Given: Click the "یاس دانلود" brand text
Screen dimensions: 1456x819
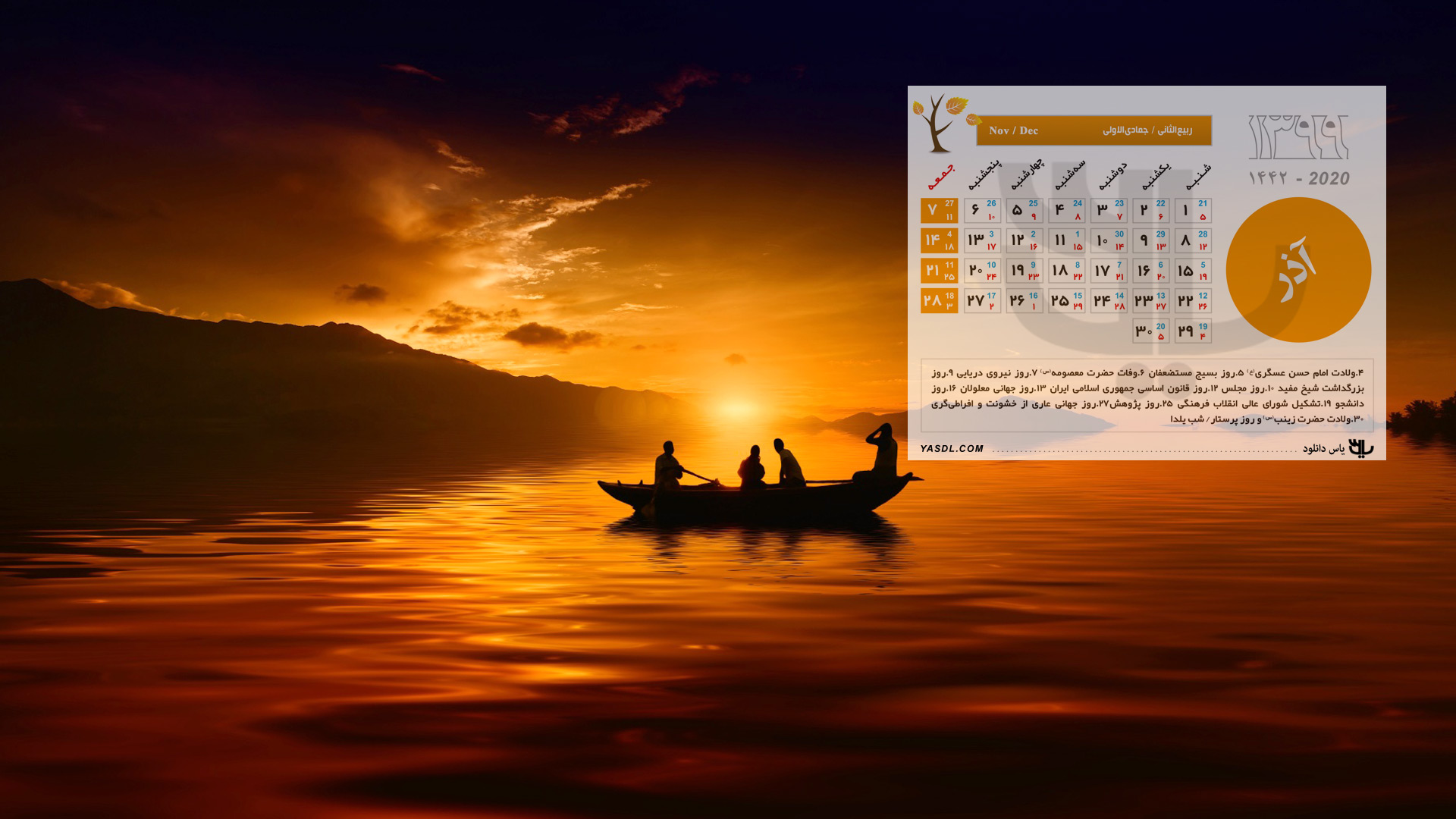Looking at the screenshot, I should point(1324,449).
